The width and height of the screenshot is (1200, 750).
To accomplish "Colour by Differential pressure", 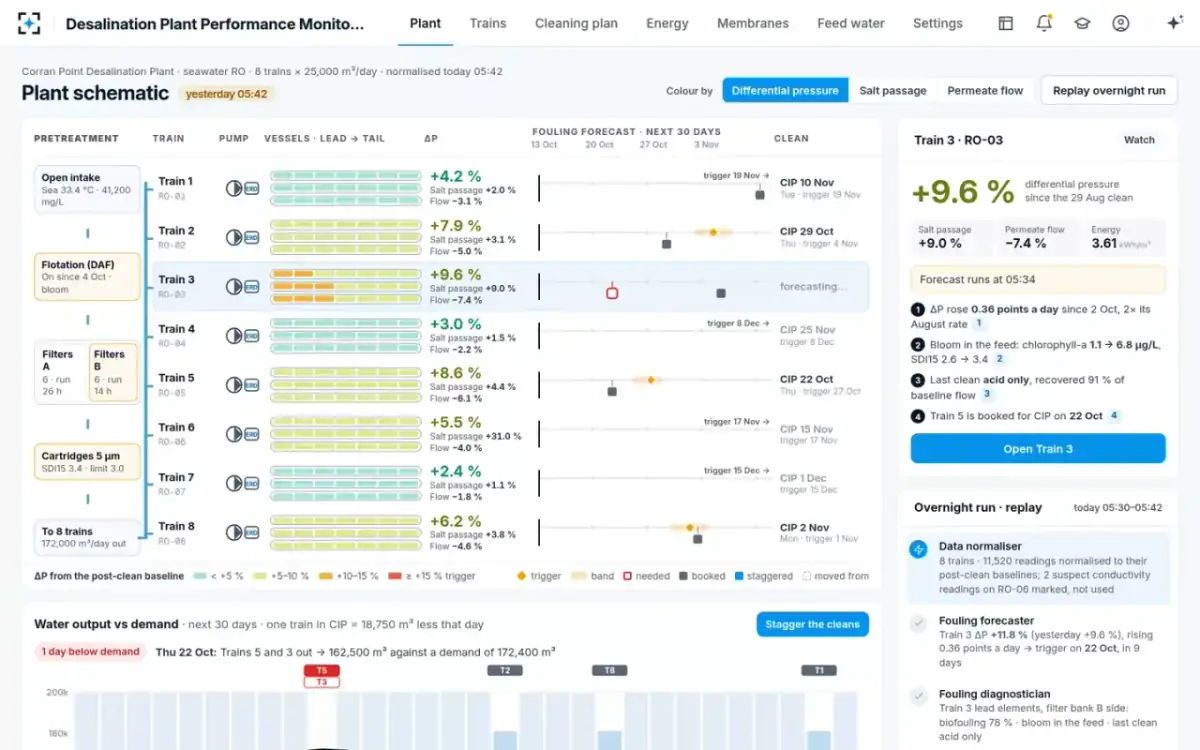I will coord(785,91).
